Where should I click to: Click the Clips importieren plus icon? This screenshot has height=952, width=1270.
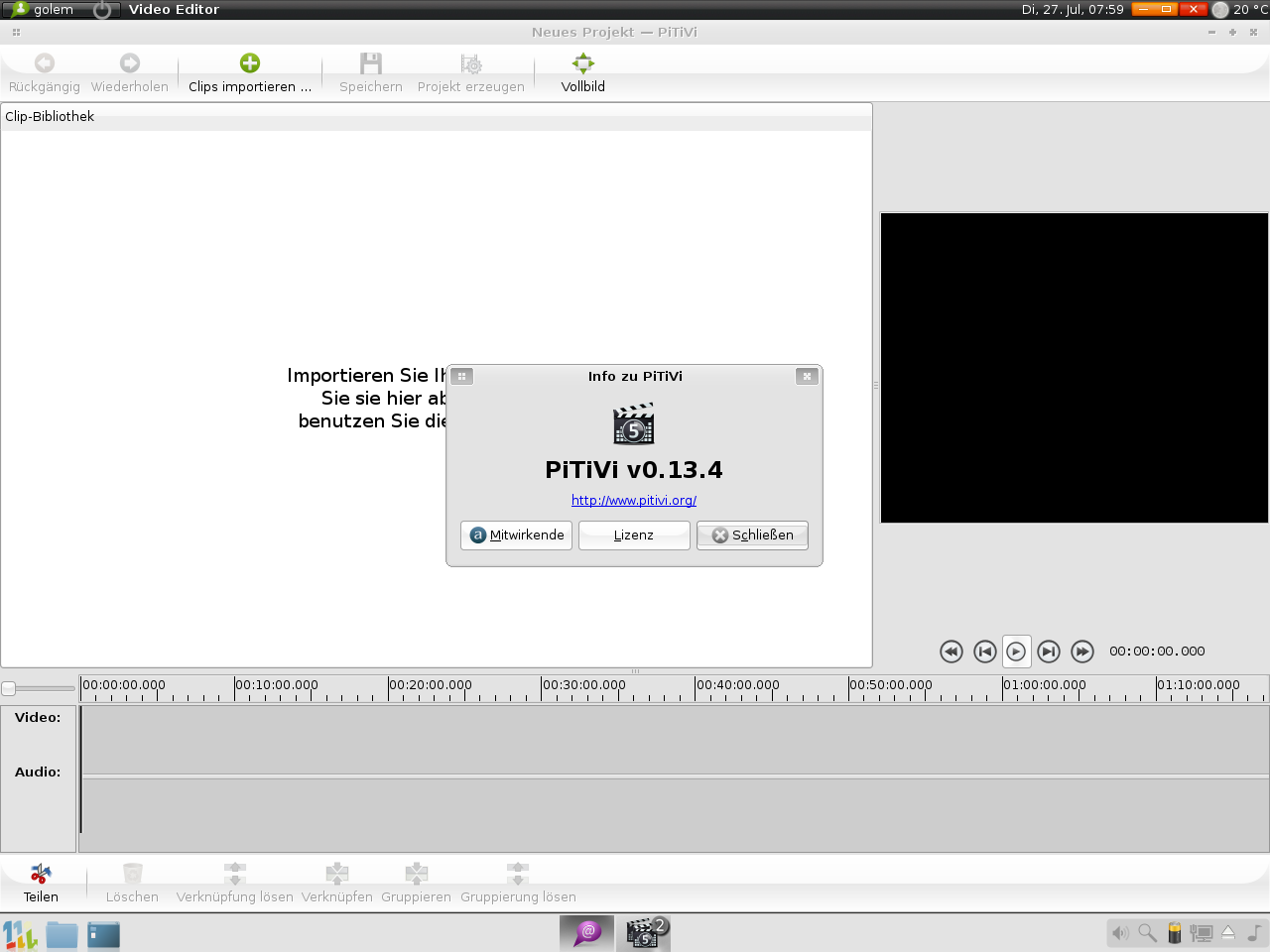tap(250, 63)
